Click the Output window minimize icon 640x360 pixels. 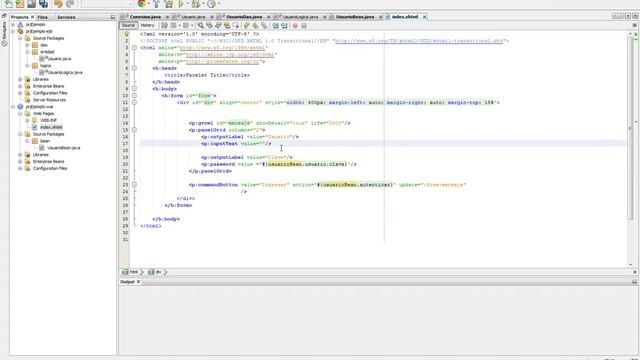click(x=634, y=282)
